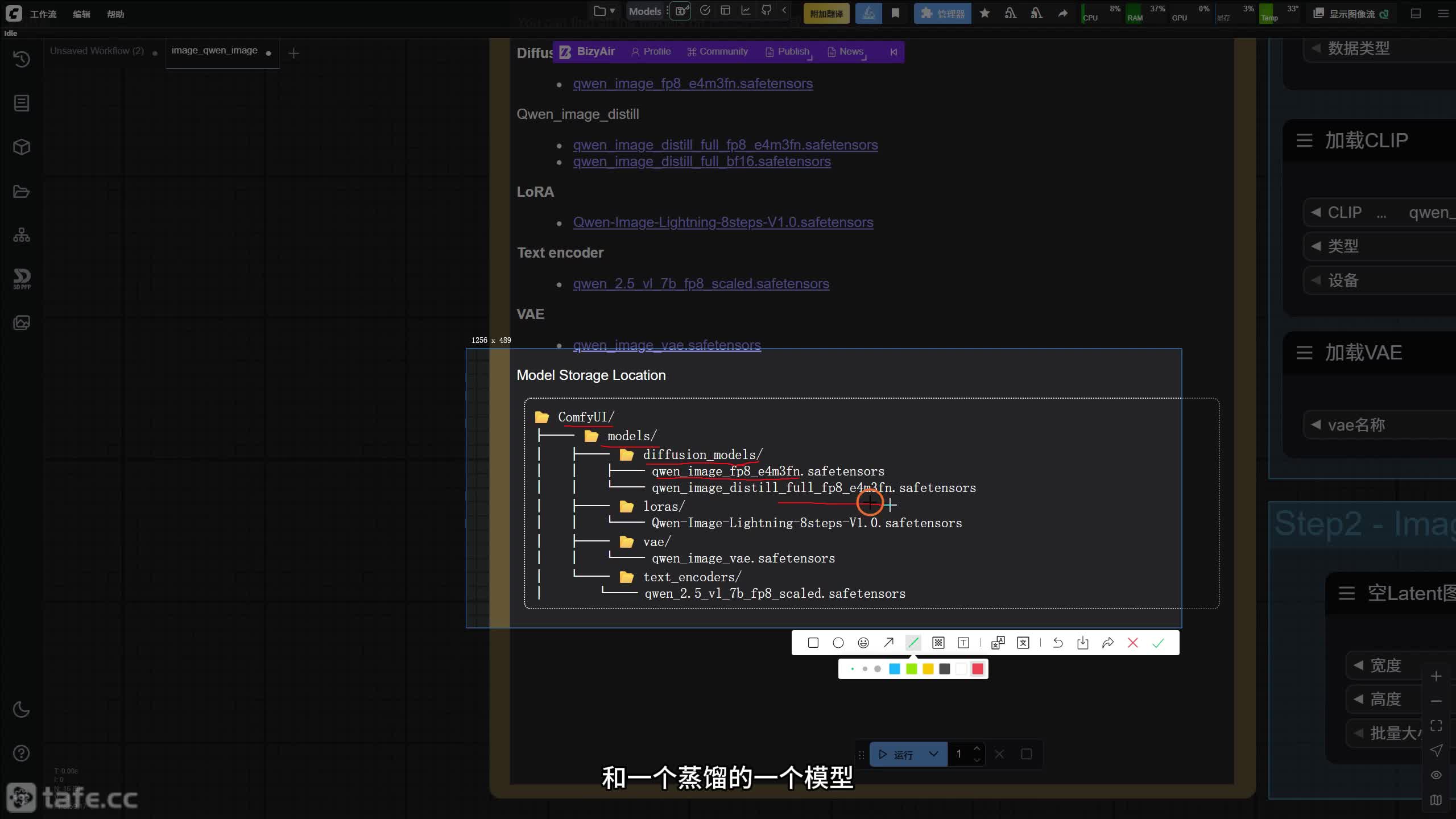Switch to Unsaved Workflow (2) tab
Image resolution: width=1456 pixels, height=819 pixels.
pyautogui.click(x=97, y=51)
